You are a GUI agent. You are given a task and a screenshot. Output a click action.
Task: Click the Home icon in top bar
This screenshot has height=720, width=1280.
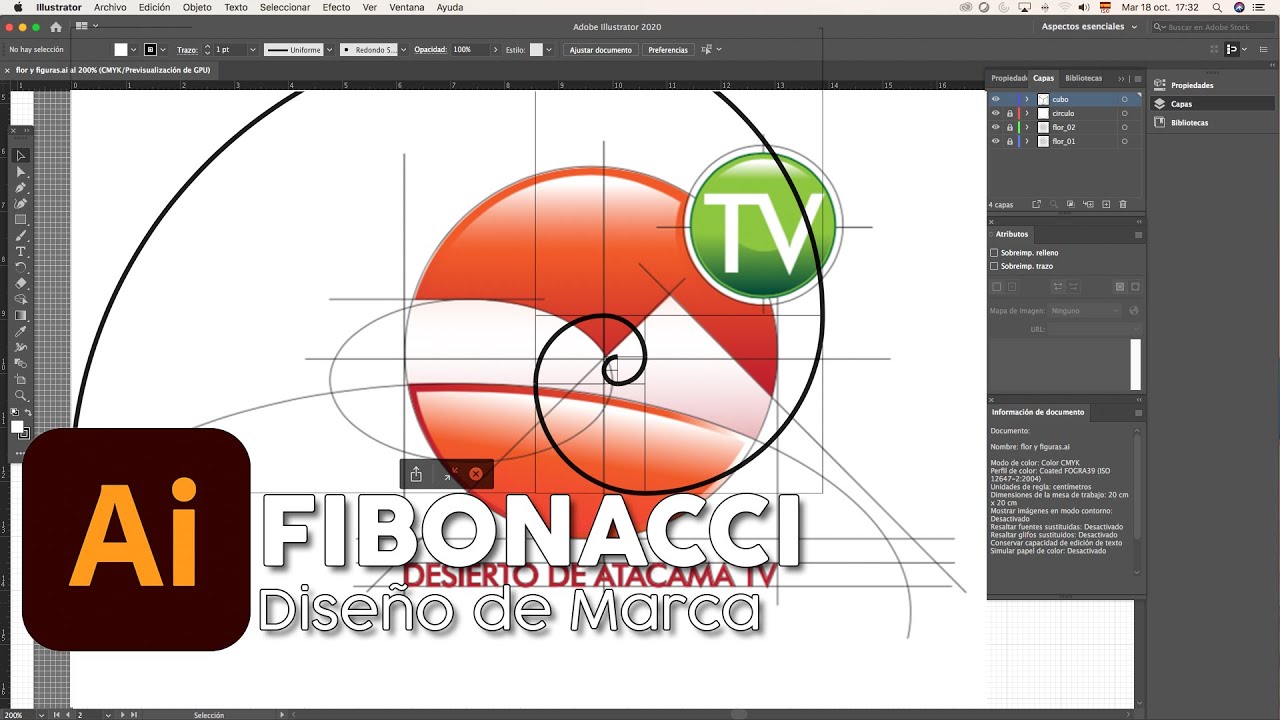pyautogui.click(x=55, y=27)
